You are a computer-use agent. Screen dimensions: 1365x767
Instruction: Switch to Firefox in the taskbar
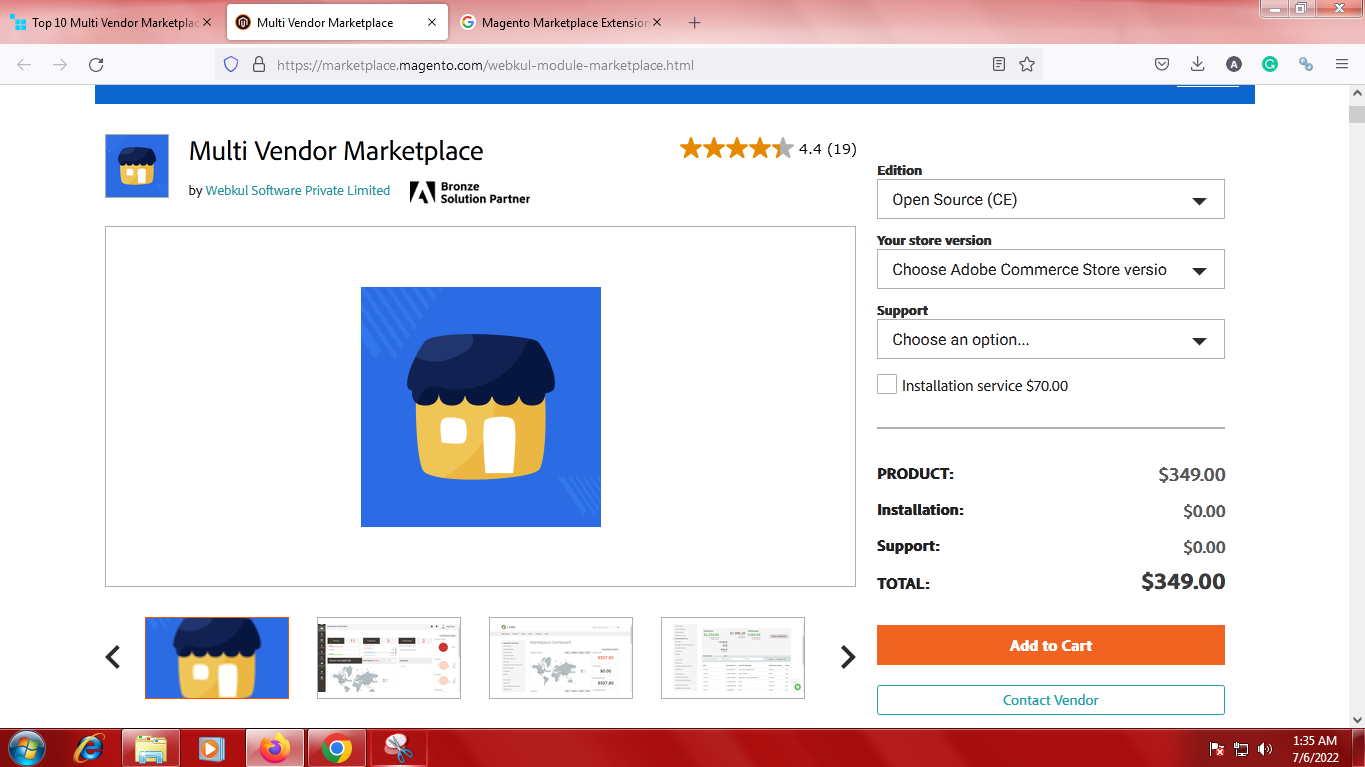(274, 748)
